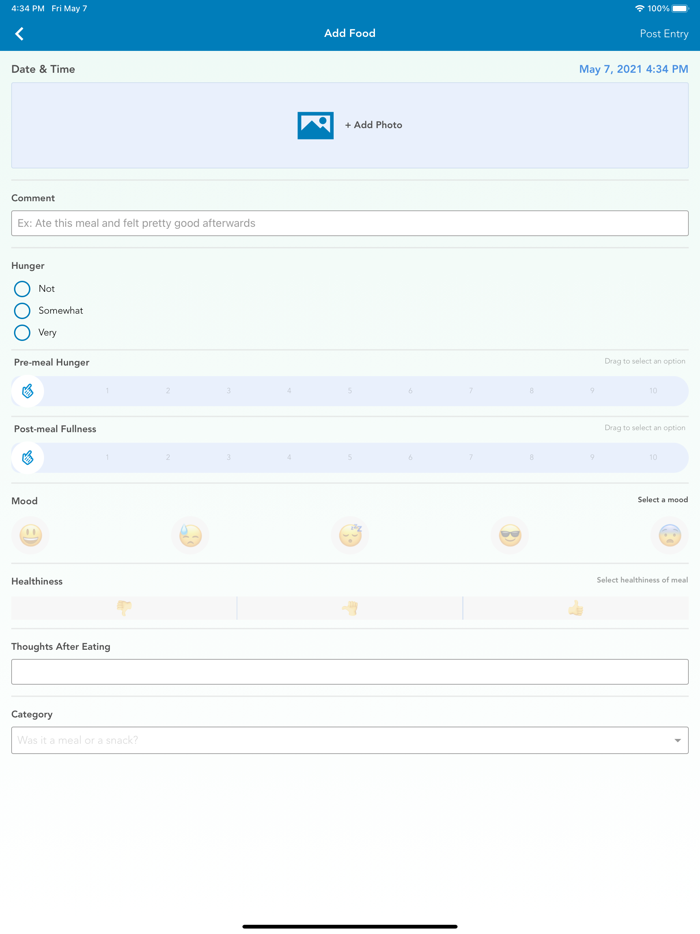Select the sideways thumb healthiness icon

tap(350, 608)
